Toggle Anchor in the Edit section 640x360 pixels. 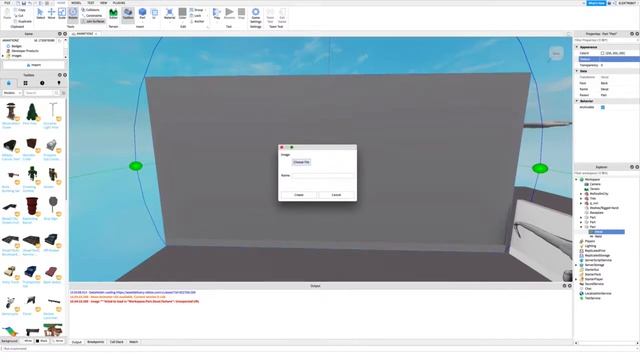(x=197, y=21)
